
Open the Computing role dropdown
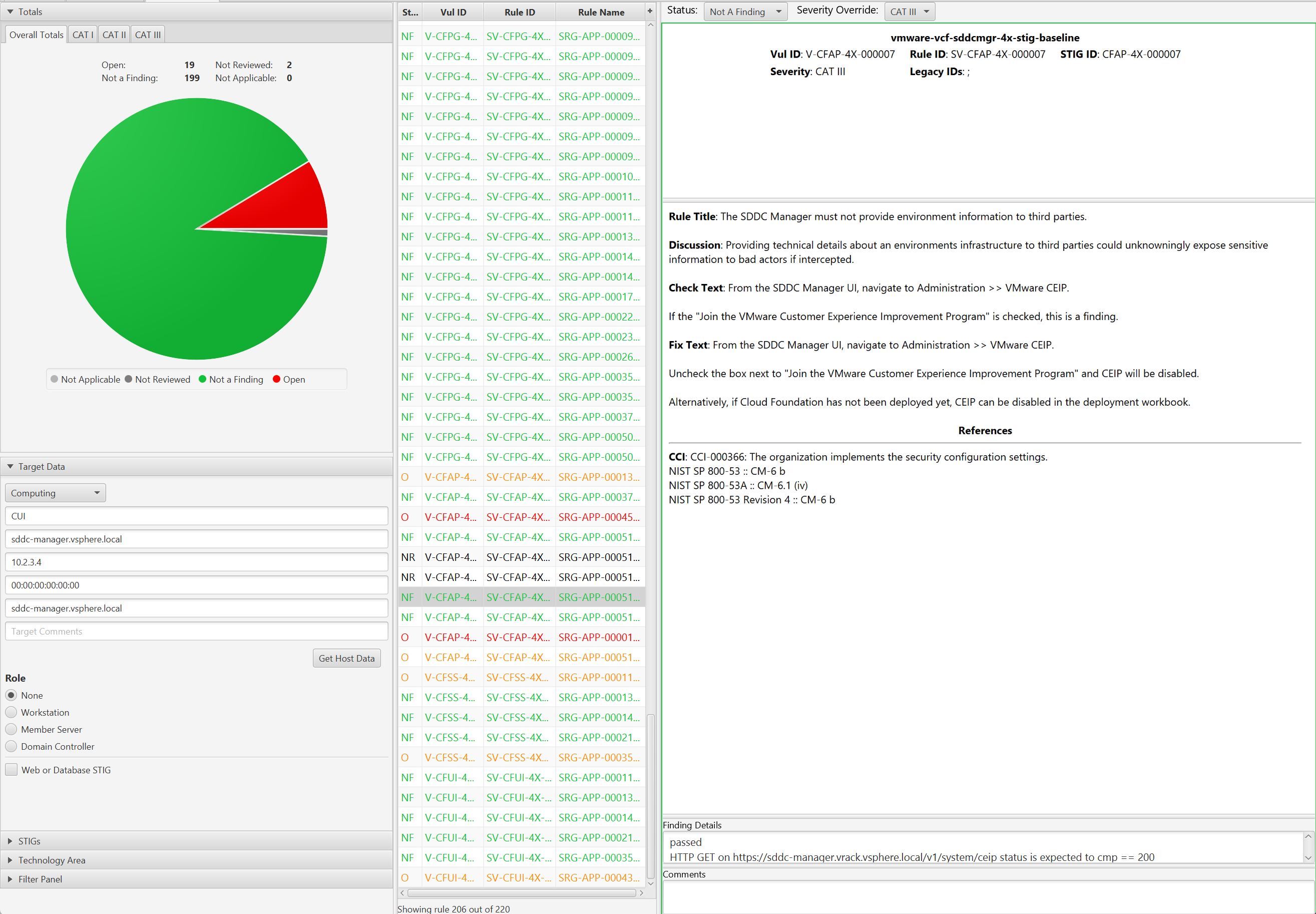point(55,492)
